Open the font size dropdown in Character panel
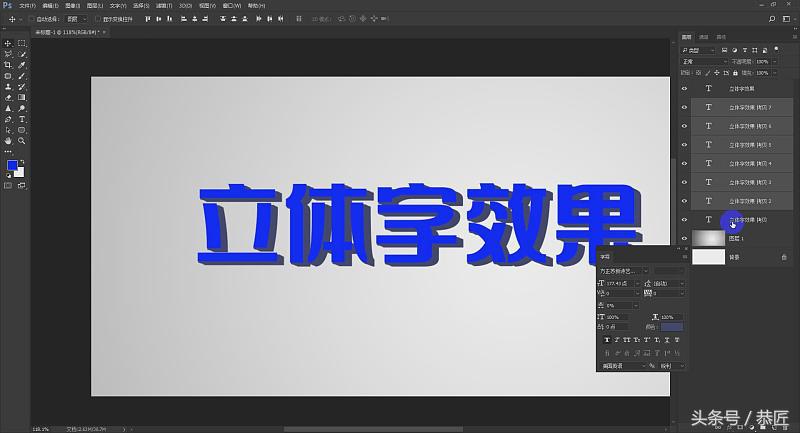This screenshot has width=800, height=433. pos(637,283)
